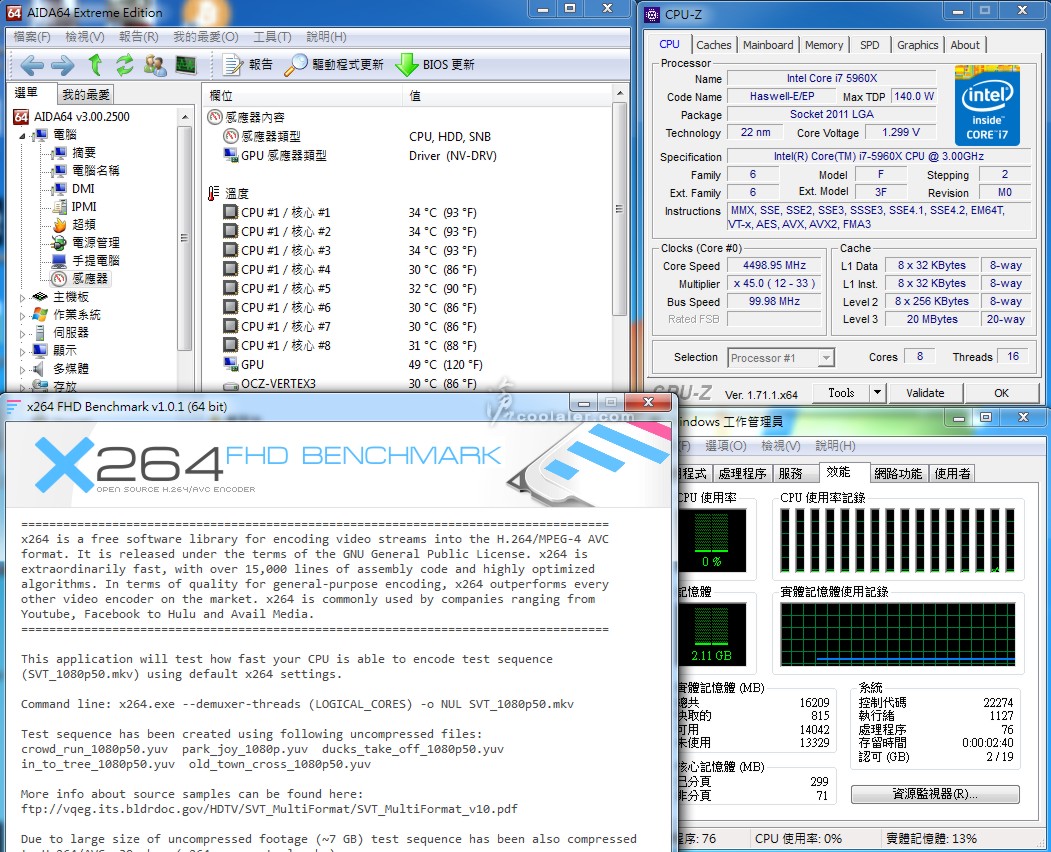Open 超頻 overclock page in the tree

(75, 225)
